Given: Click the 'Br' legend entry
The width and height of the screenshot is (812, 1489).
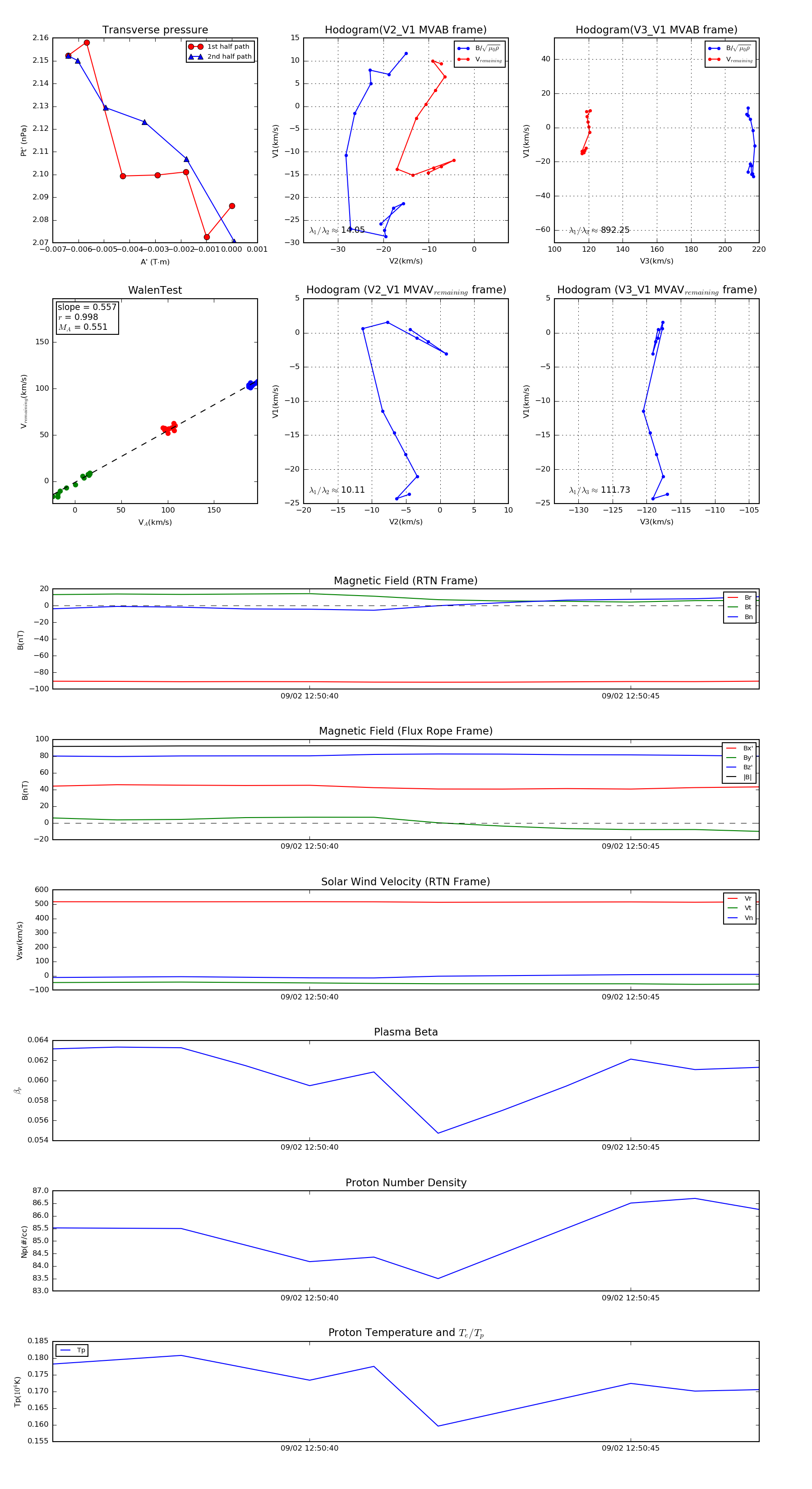Looking at the screenshot, I should (740, 598).
